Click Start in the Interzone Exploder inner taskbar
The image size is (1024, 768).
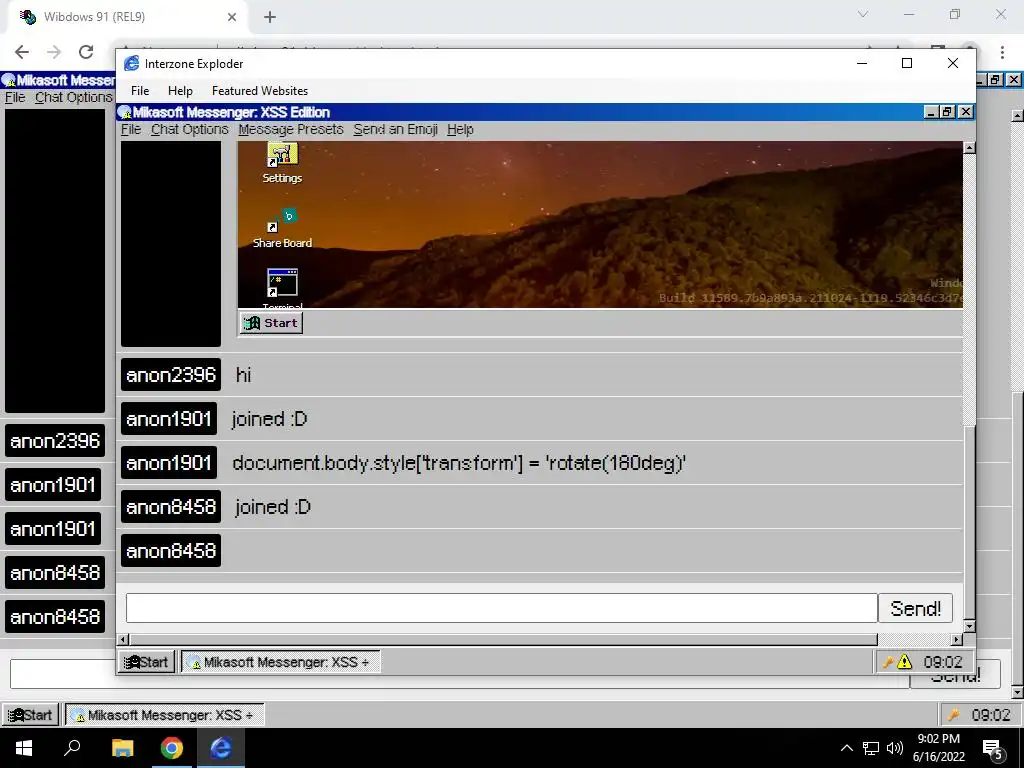click(147, 662)
